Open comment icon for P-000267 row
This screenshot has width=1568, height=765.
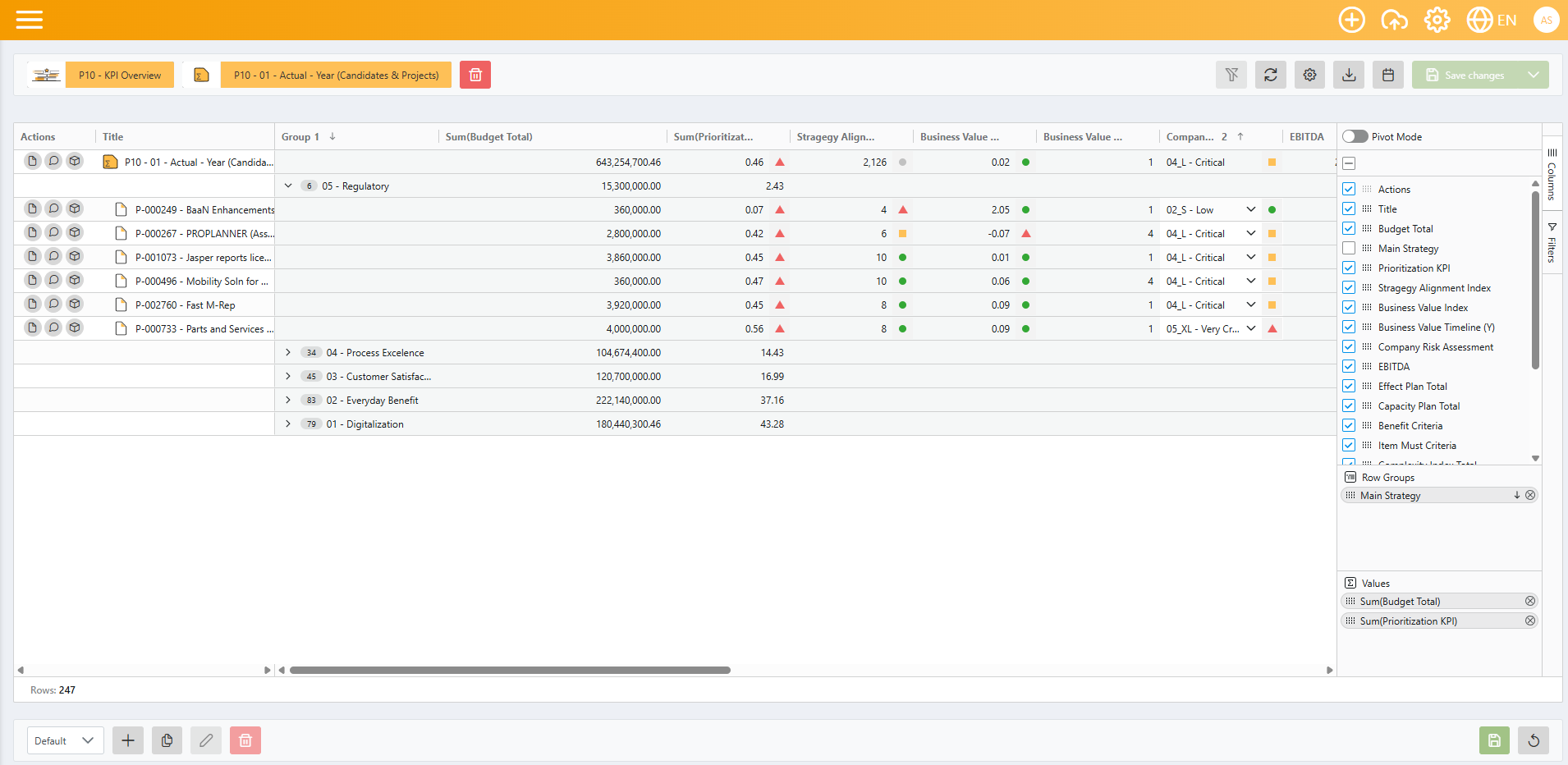pos(53,233)
